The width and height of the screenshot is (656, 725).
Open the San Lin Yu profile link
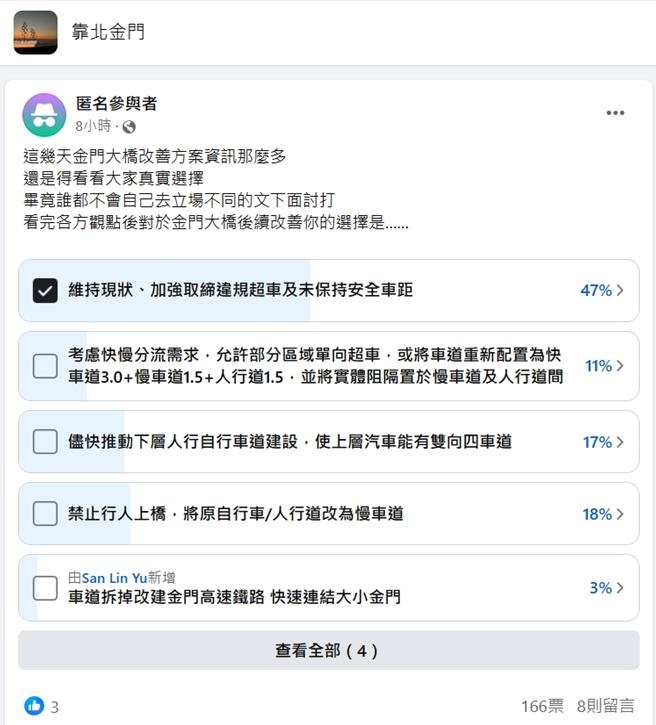[x=114, y=577]
